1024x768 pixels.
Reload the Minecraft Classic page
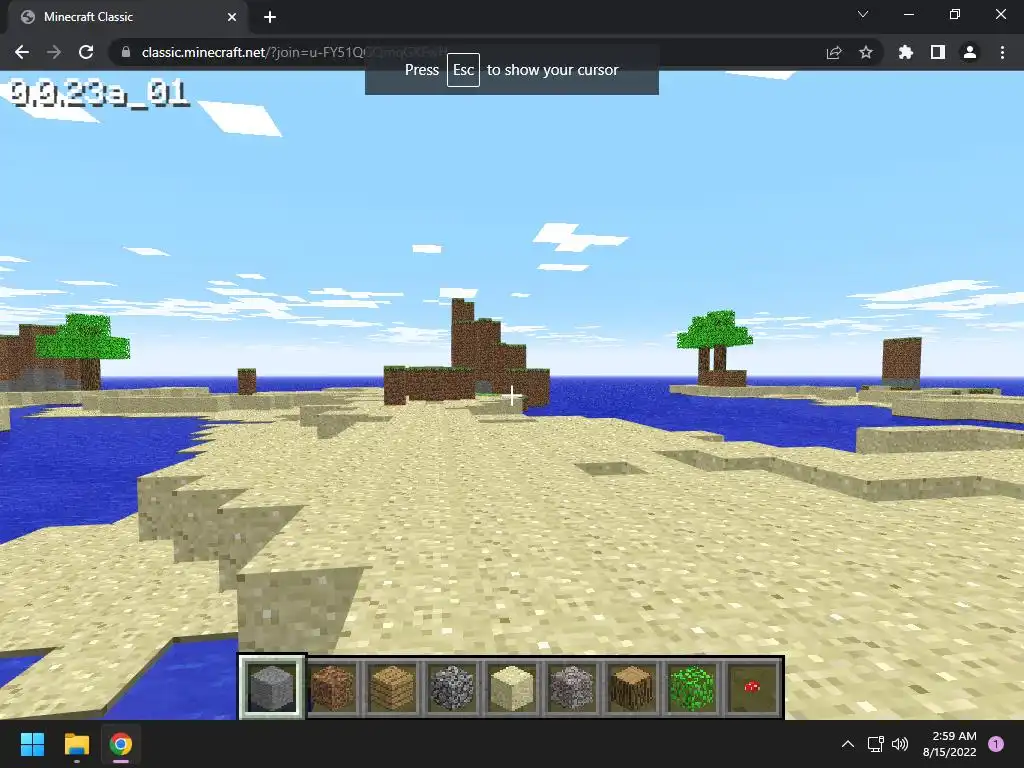[86, 52]
